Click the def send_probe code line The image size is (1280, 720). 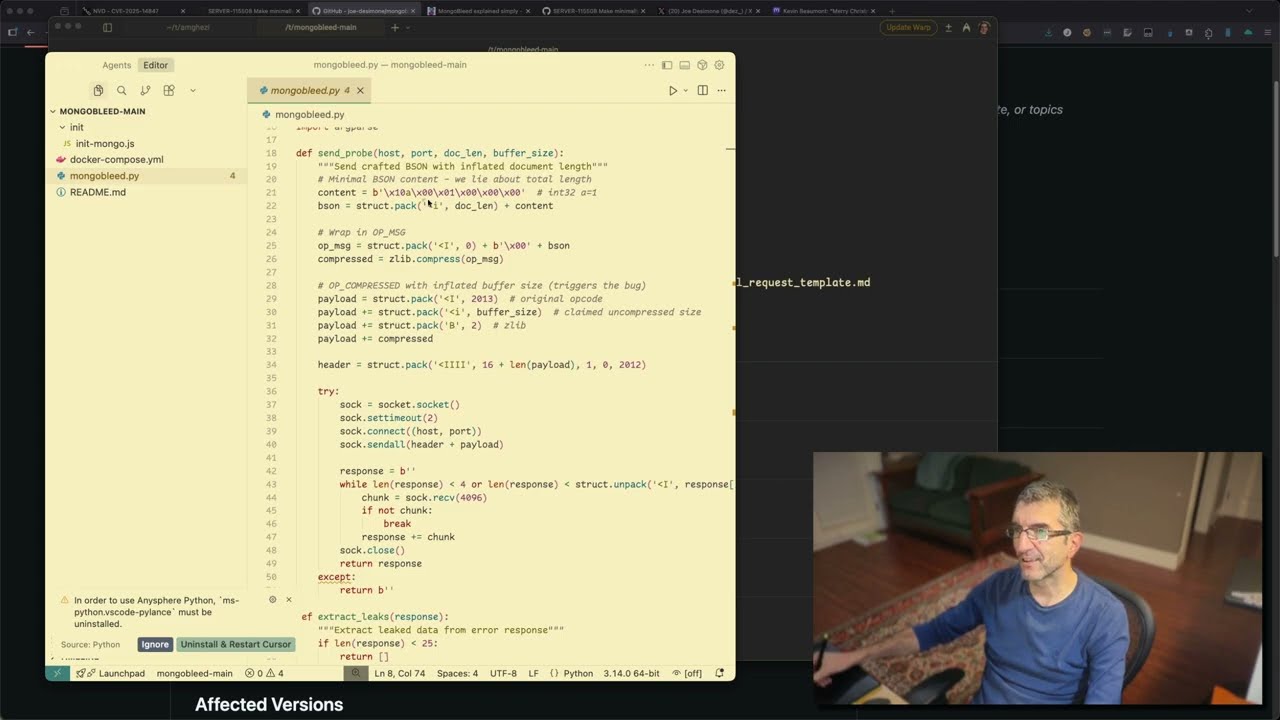429,153
